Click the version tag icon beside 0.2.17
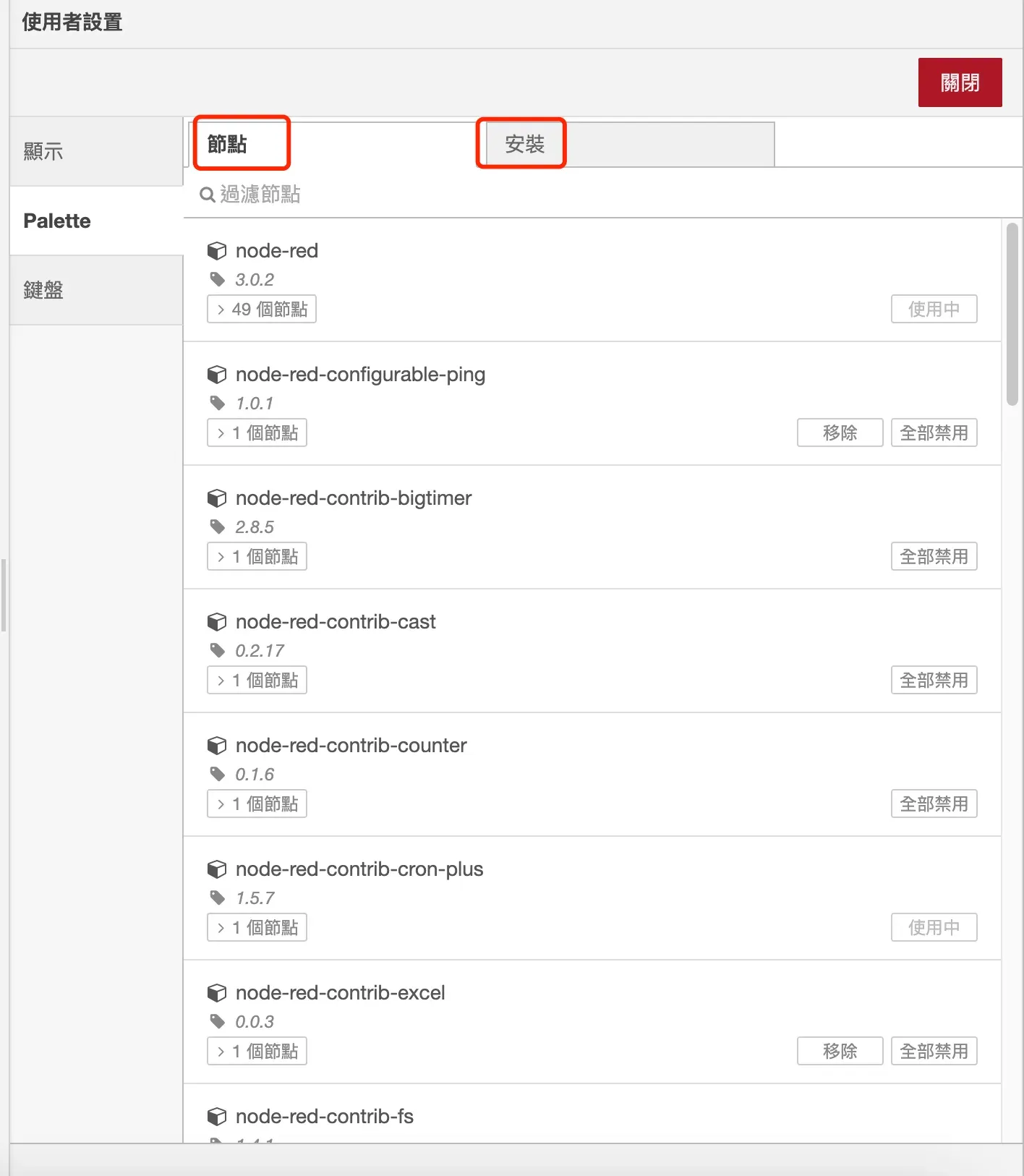The width and height of the screenshot is (1024, 1176). pos(217,650)
